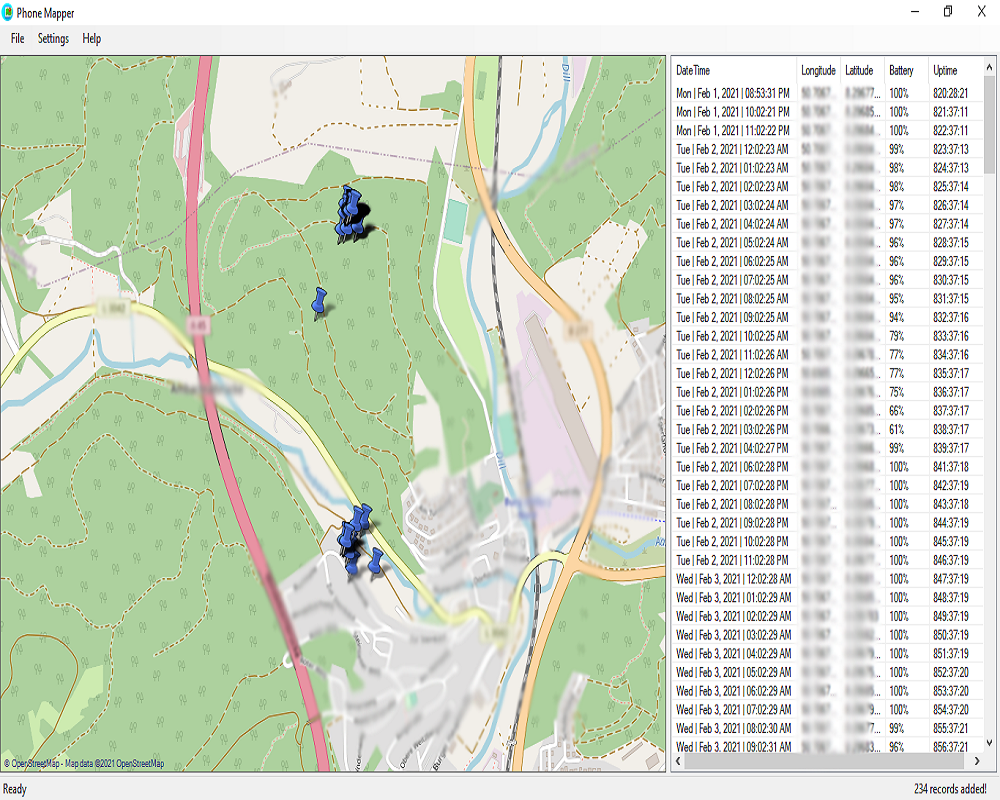Select the Mon Feb 1 08:53:31 PM record
This screenshot has height=800, width=1000.
pos(733,93)
